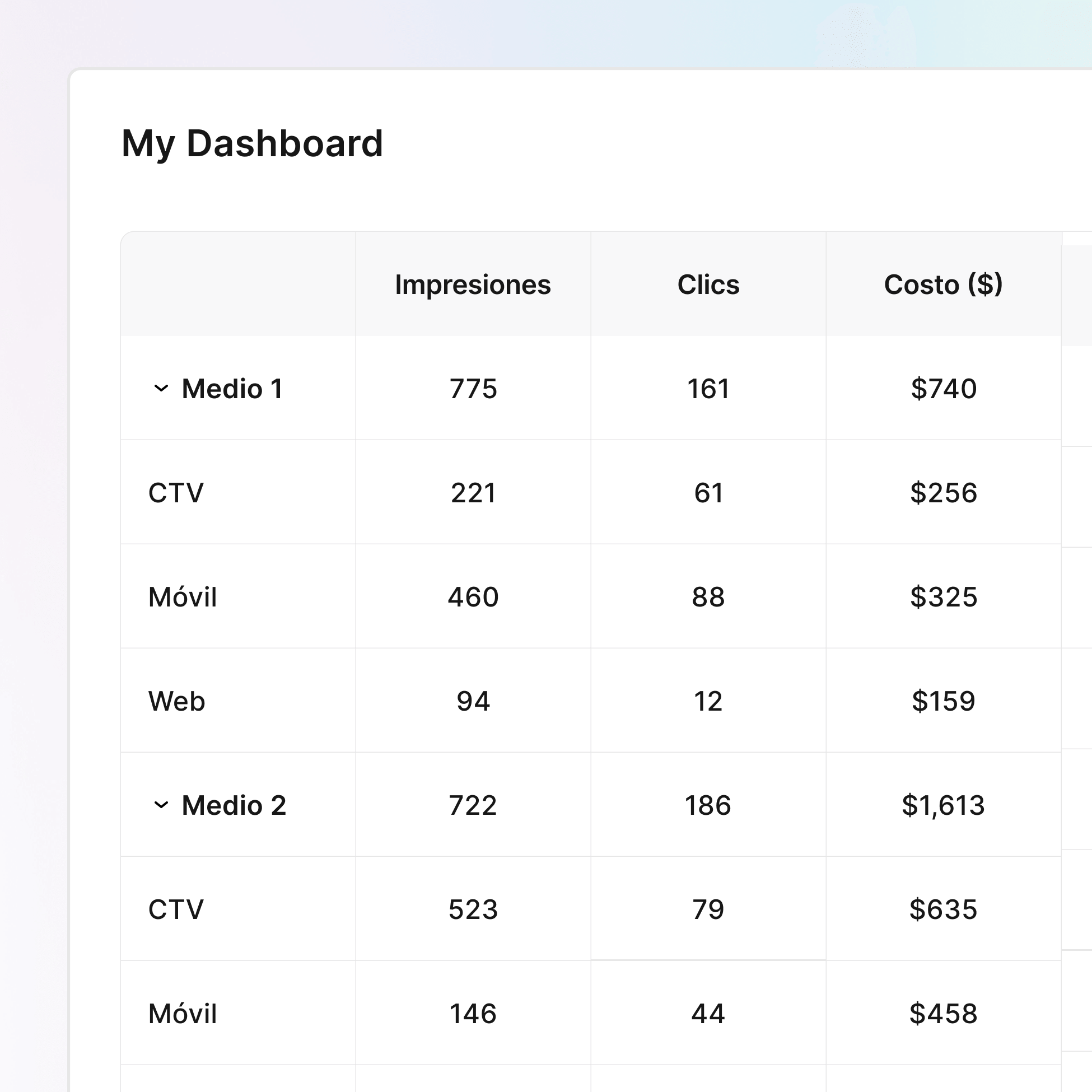Select CTV row under Medio 2
This screenshot has height=1092, width=1092.
(x=176, y=909)
